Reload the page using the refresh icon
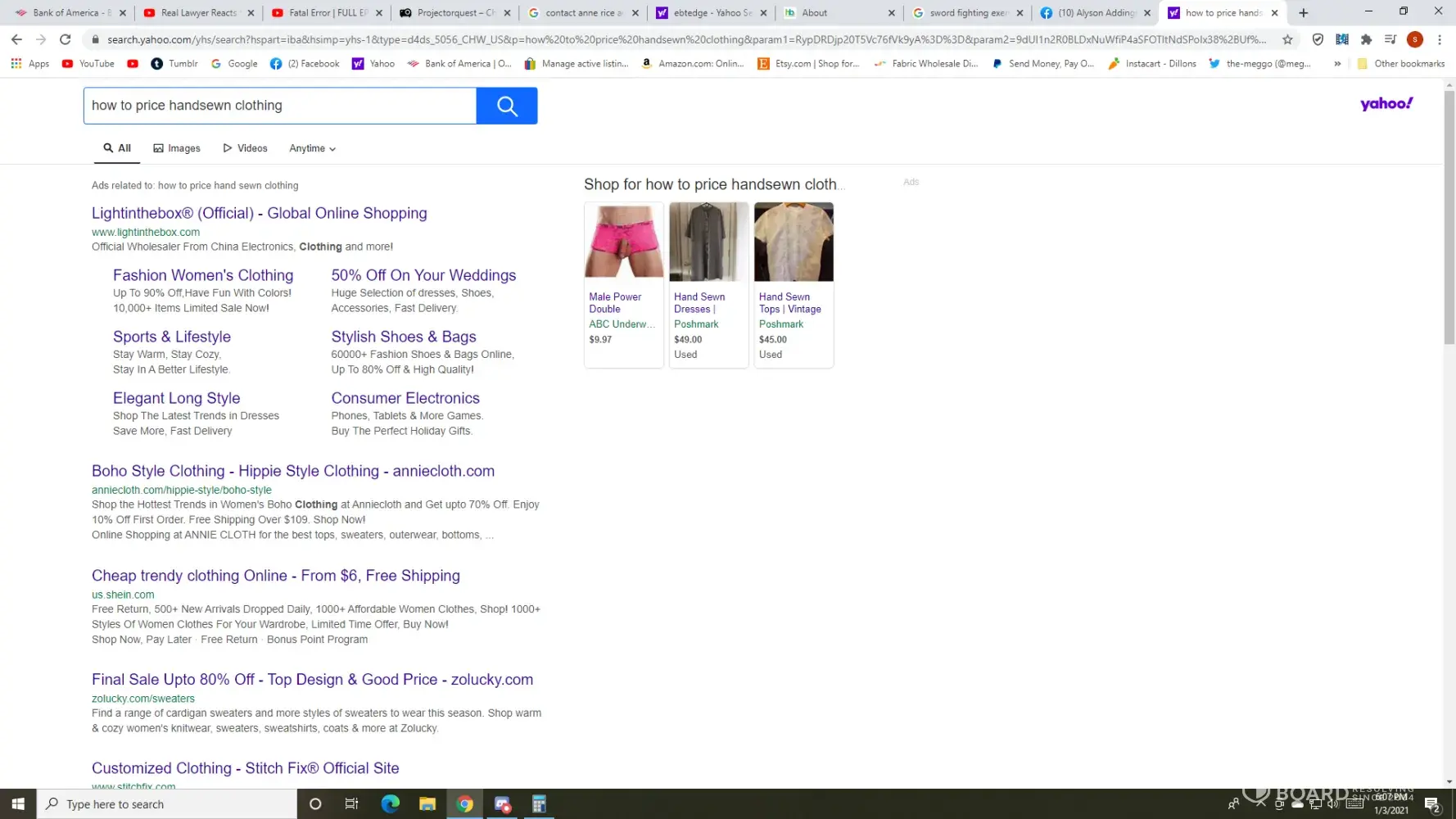This screenshot has height=819, width=1456. [66, 39]
